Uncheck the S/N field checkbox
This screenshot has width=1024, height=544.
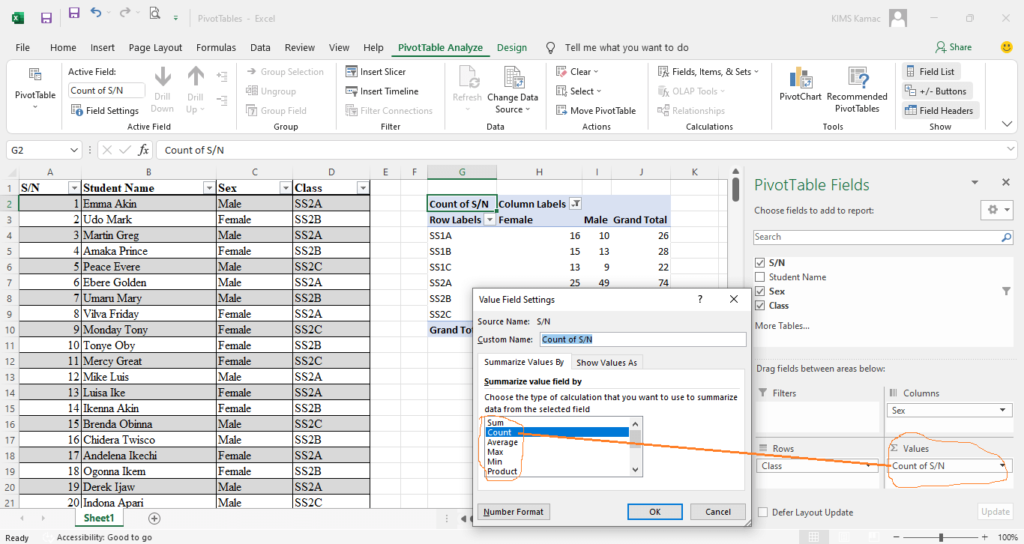pos(760,263)
